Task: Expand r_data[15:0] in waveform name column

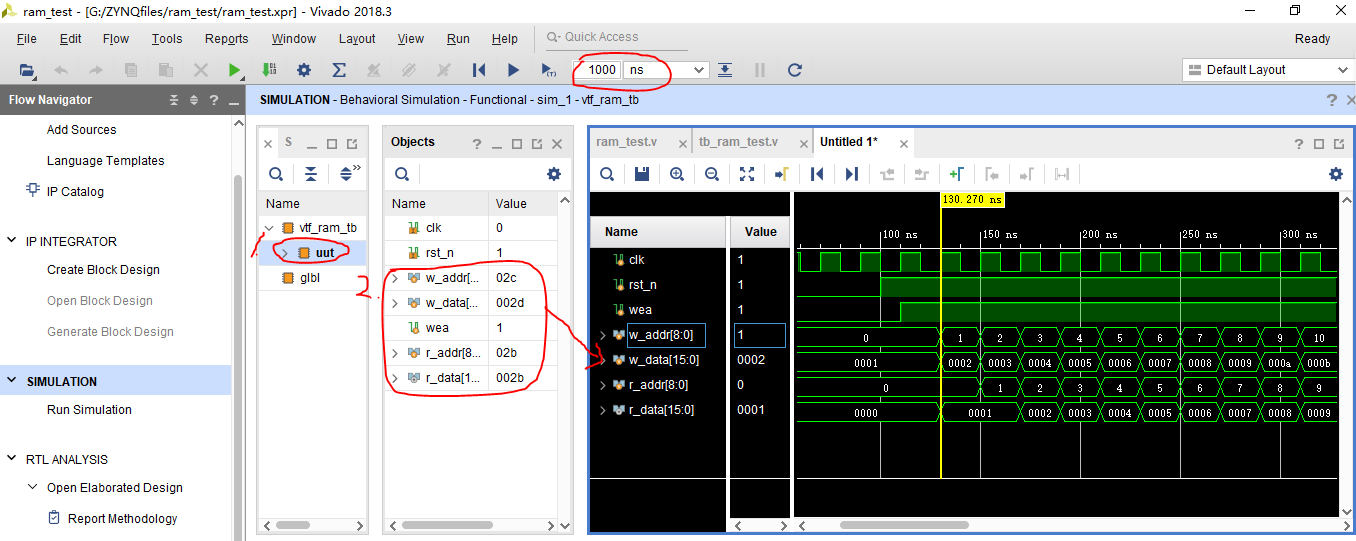Action: pos(602,410)
